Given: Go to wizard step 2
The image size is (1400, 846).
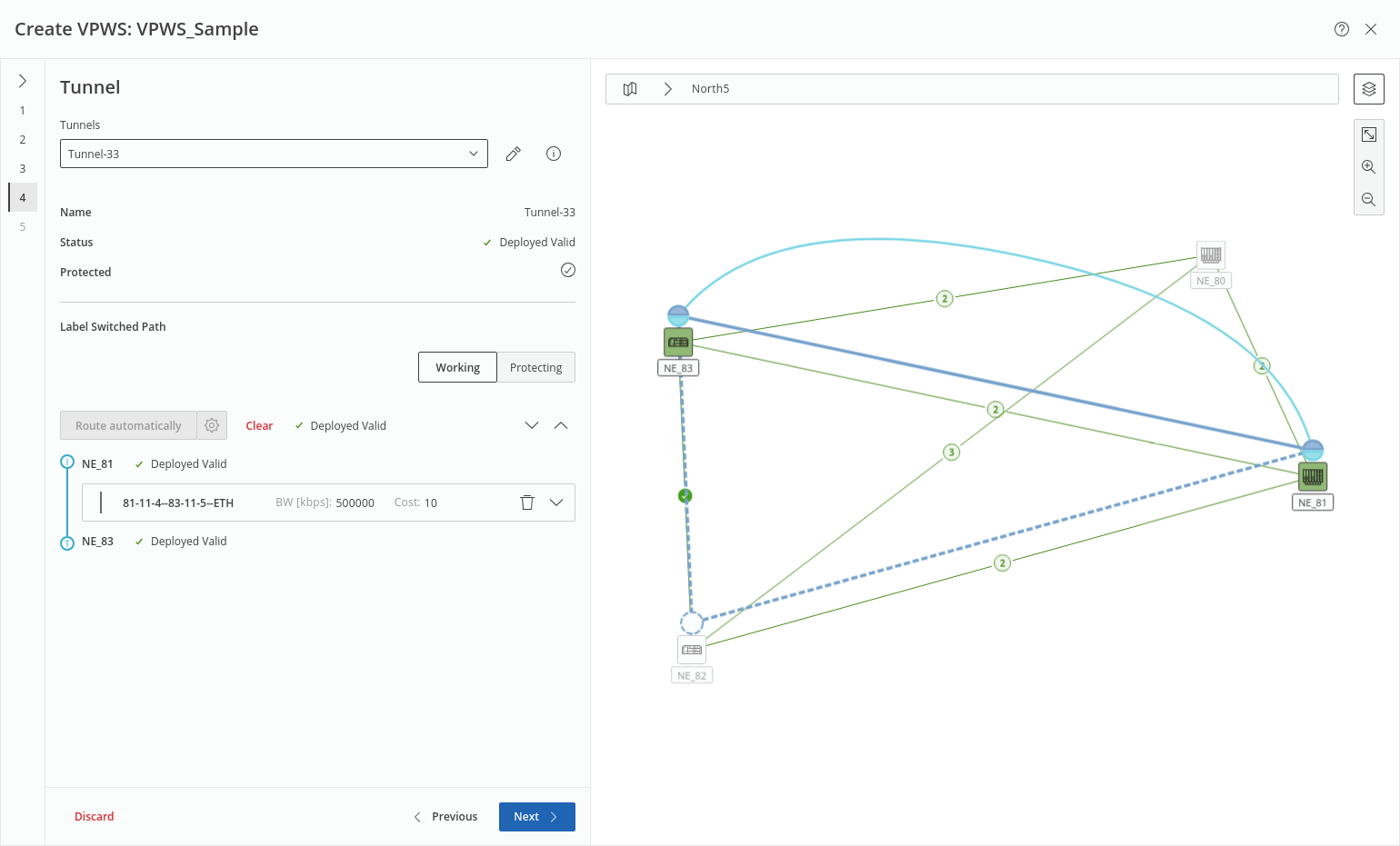Looking at the screenshot, I should click(23, 140).
